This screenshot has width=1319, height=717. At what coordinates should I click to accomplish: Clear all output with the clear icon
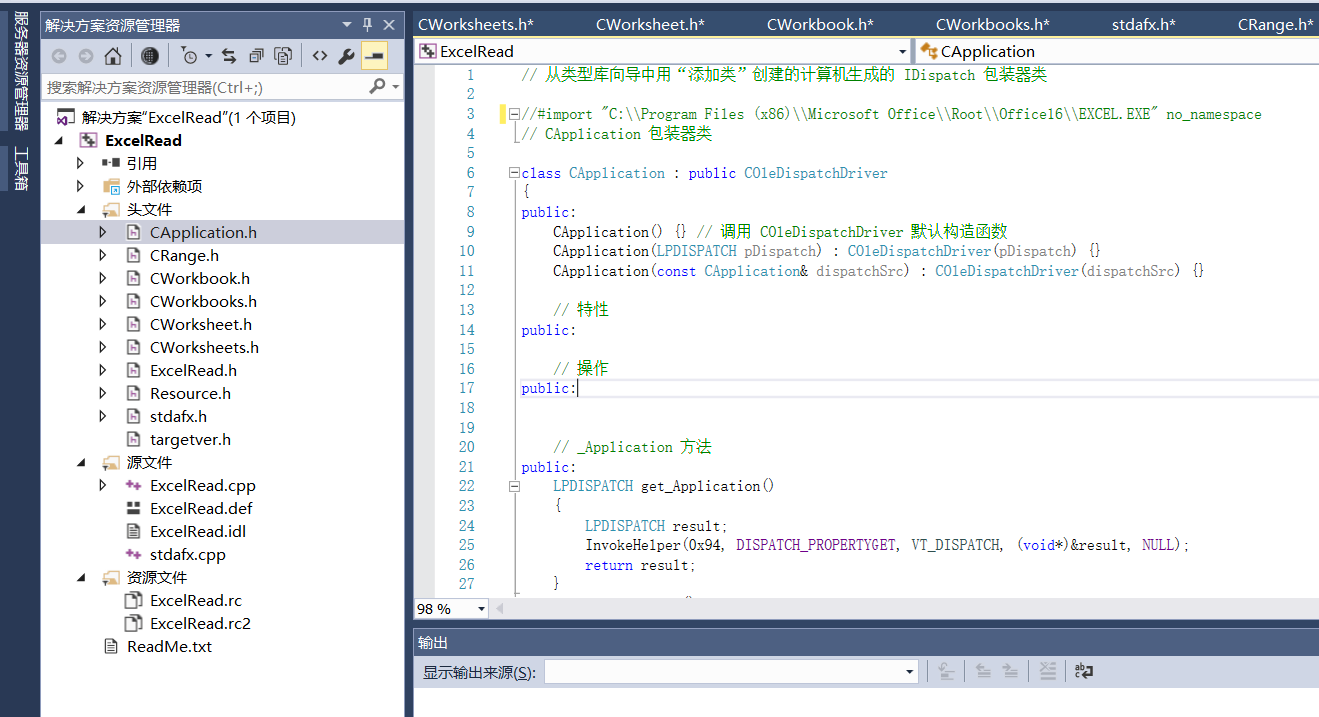click(1047, 671)
